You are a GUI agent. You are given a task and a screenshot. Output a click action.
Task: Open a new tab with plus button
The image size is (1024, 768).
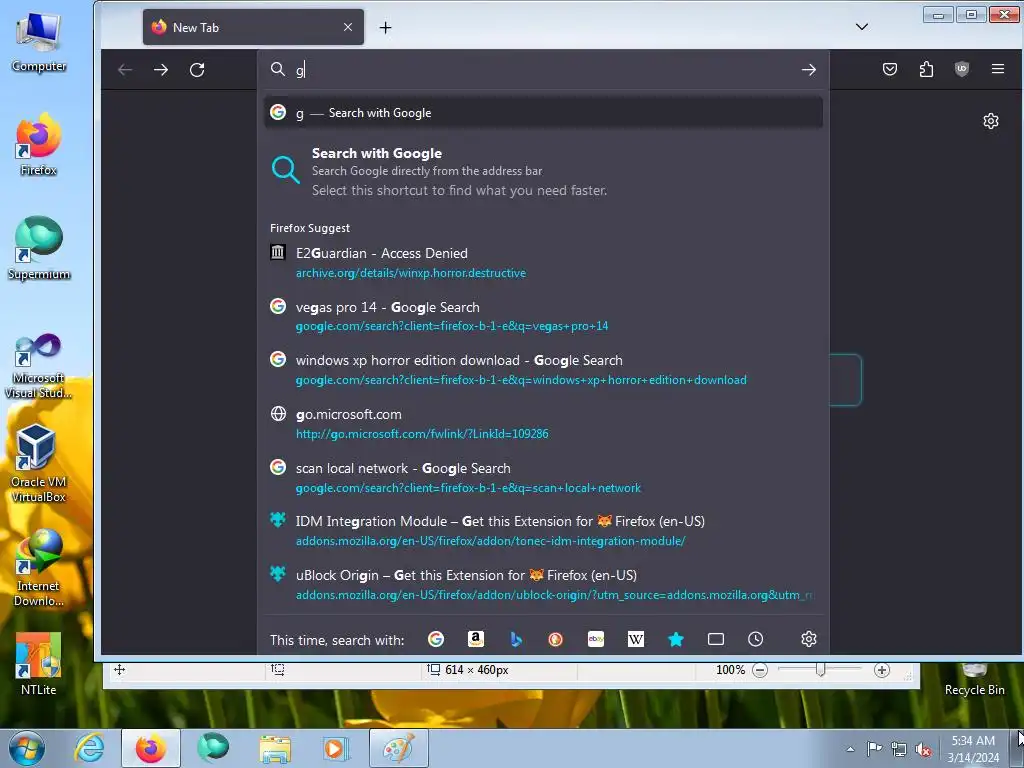pos(385,27)
